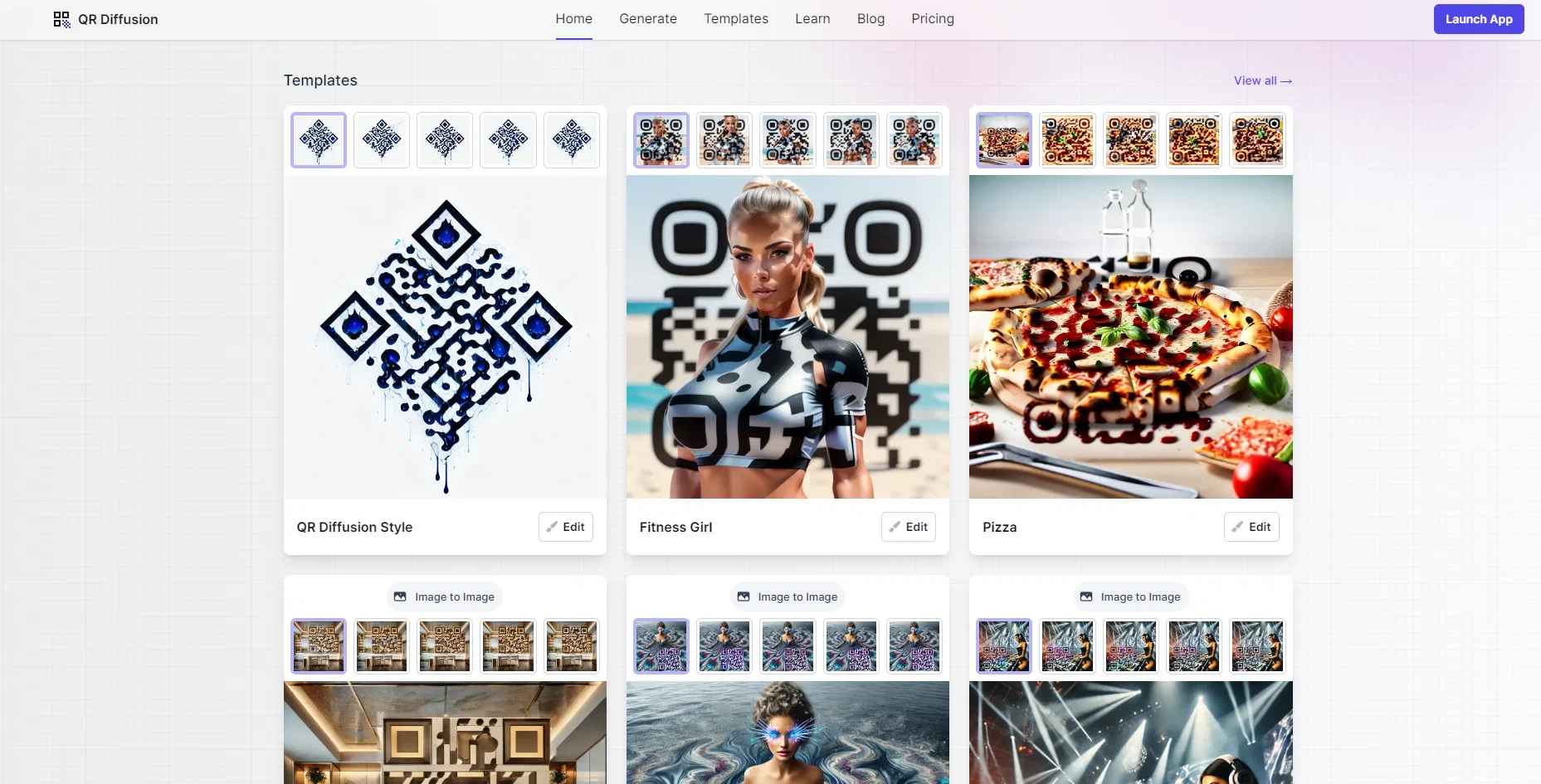
Task: Select second DJ concert template thumbnail
Action: (x=1068, y=646)
